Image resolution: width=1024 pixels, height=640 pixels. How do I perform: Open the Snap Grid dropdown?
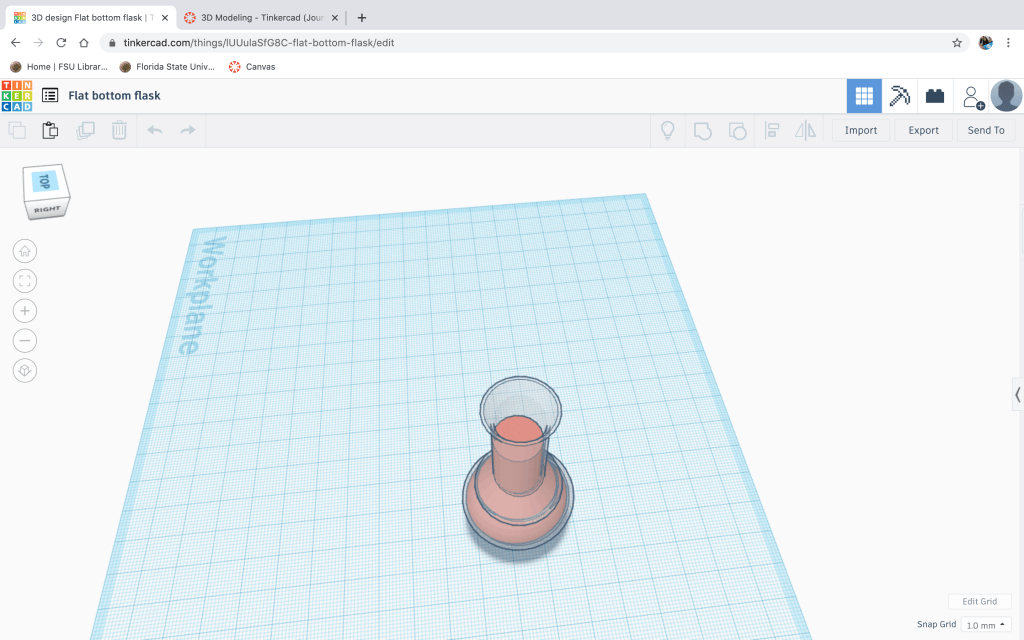click(985, 624)
